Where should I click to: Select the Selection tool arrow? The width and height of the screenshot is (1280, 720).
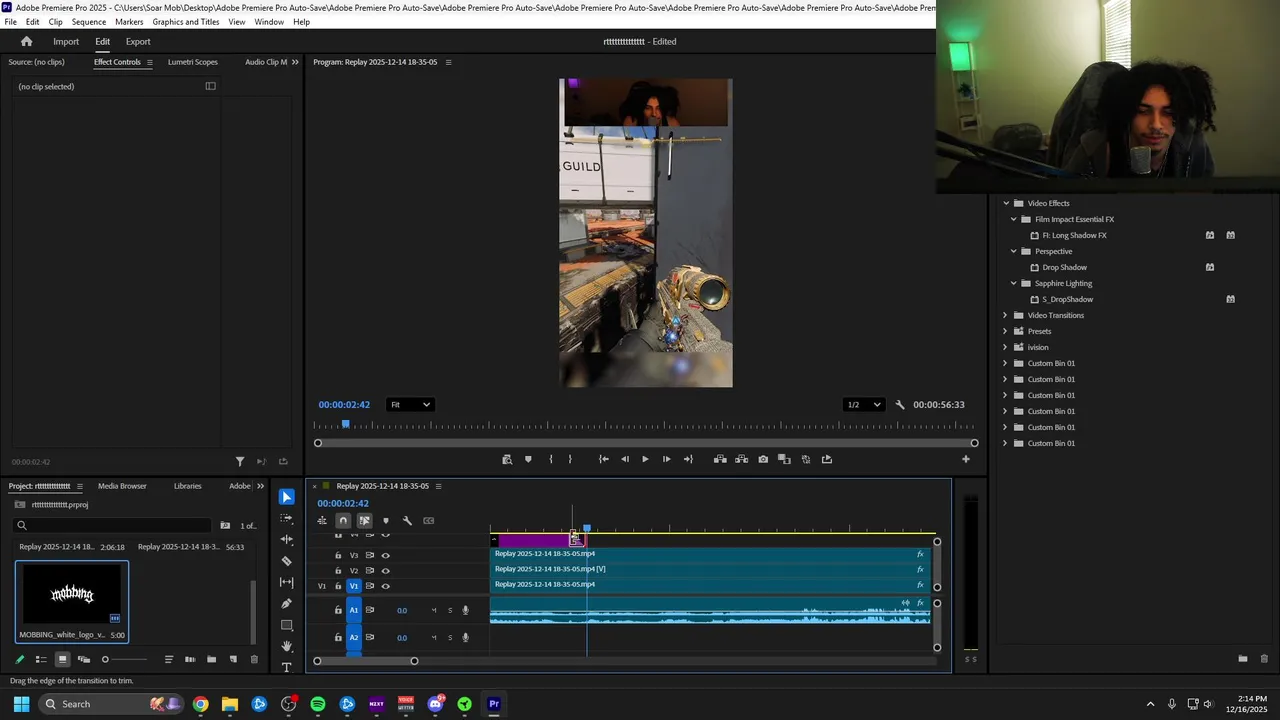pos(287,497)
